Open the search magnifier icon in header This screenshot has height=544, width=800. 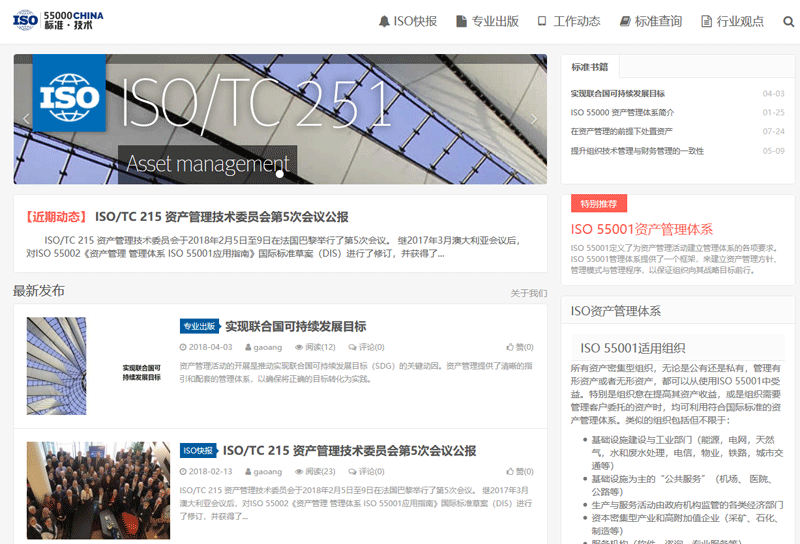pos(788,21)
